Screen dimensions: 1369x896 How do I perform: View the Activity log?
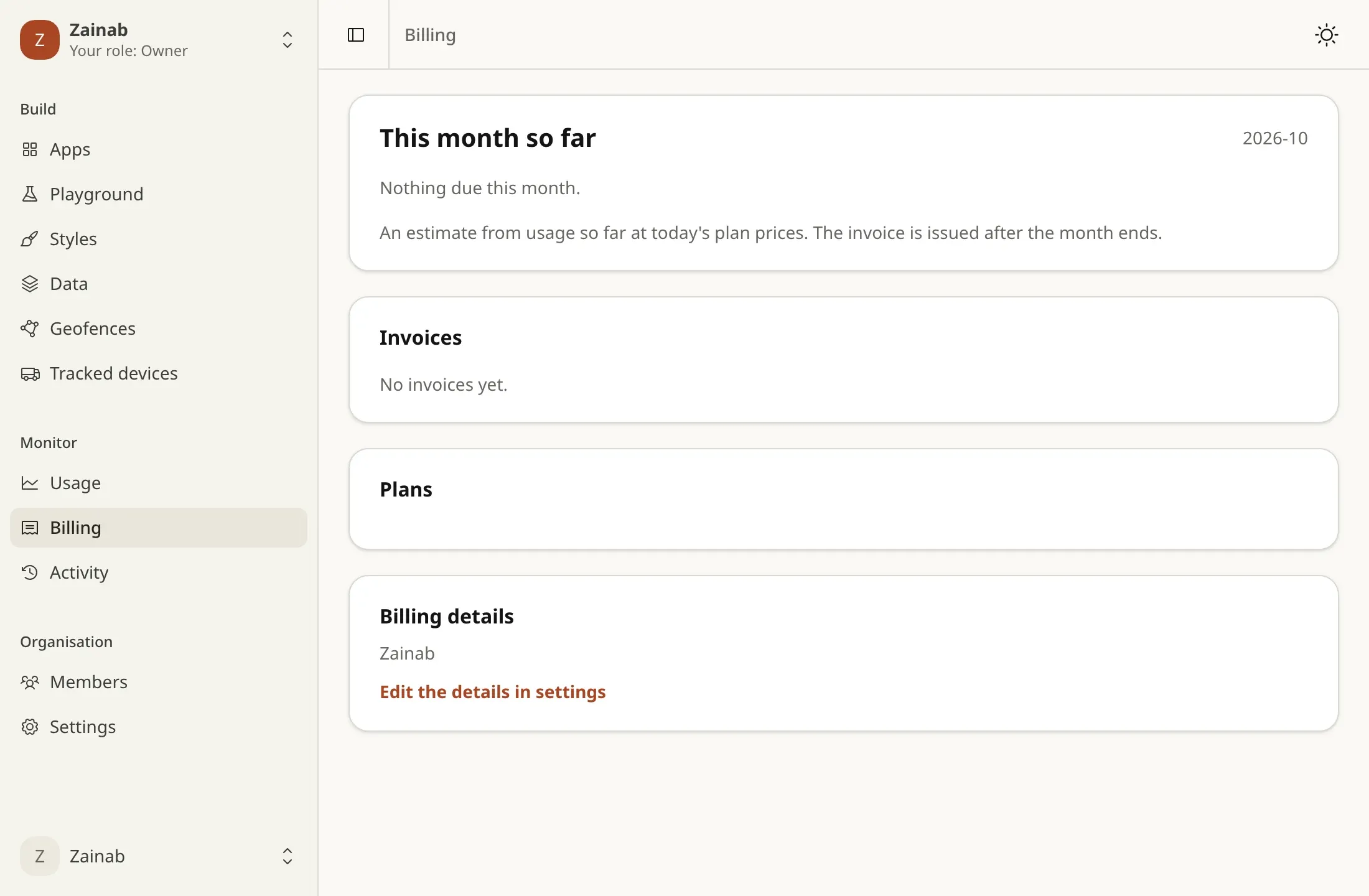pos(159,572)
